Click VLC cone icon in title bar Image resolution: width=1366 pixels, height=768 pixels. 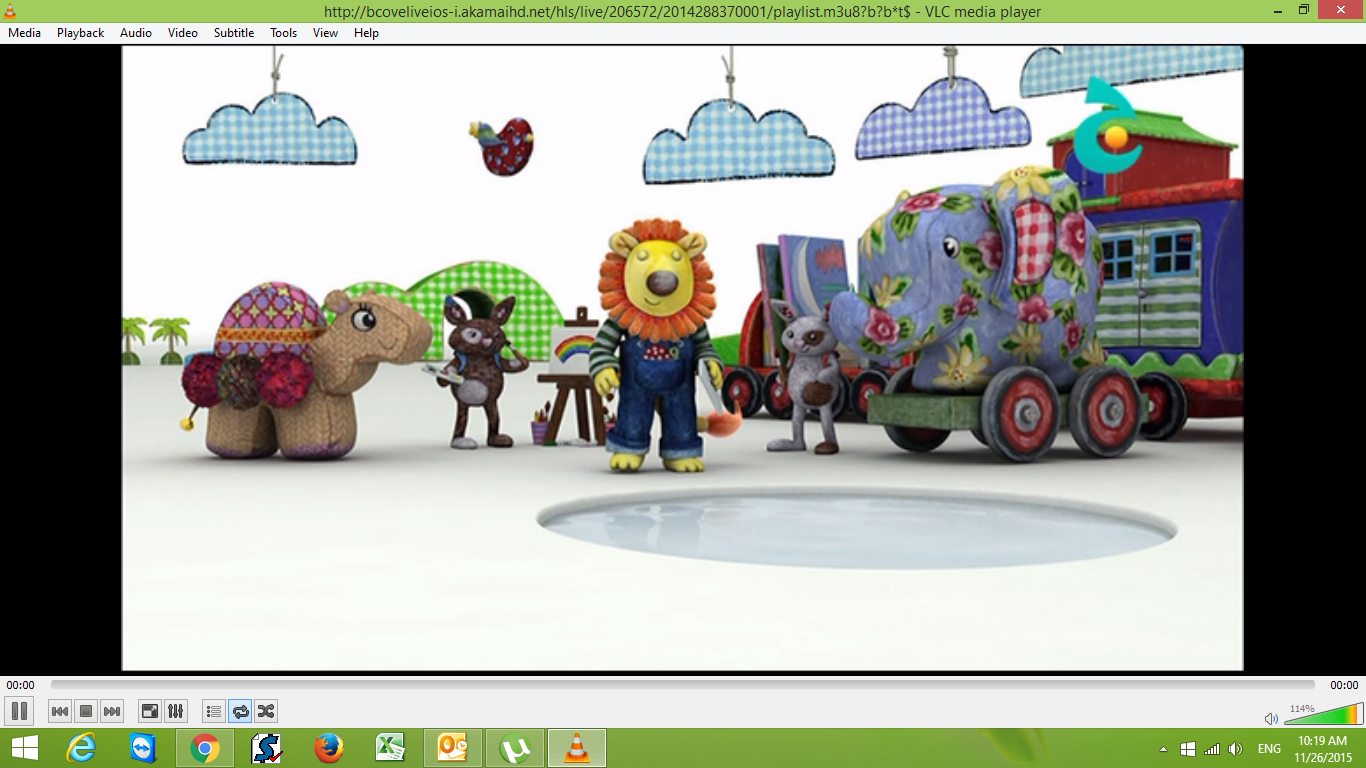point(10,11)
